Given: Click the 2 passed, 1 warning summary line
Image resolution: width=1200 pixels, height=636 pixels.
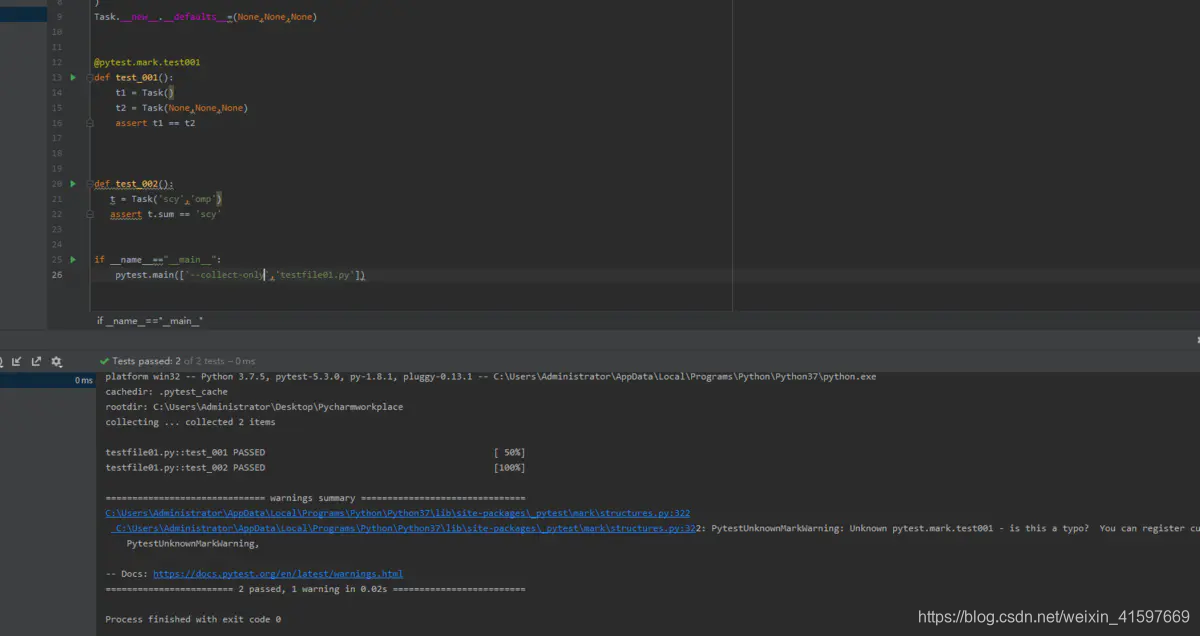Looking at the screenshot, I should pyautogui.click(x=315, y=589).
